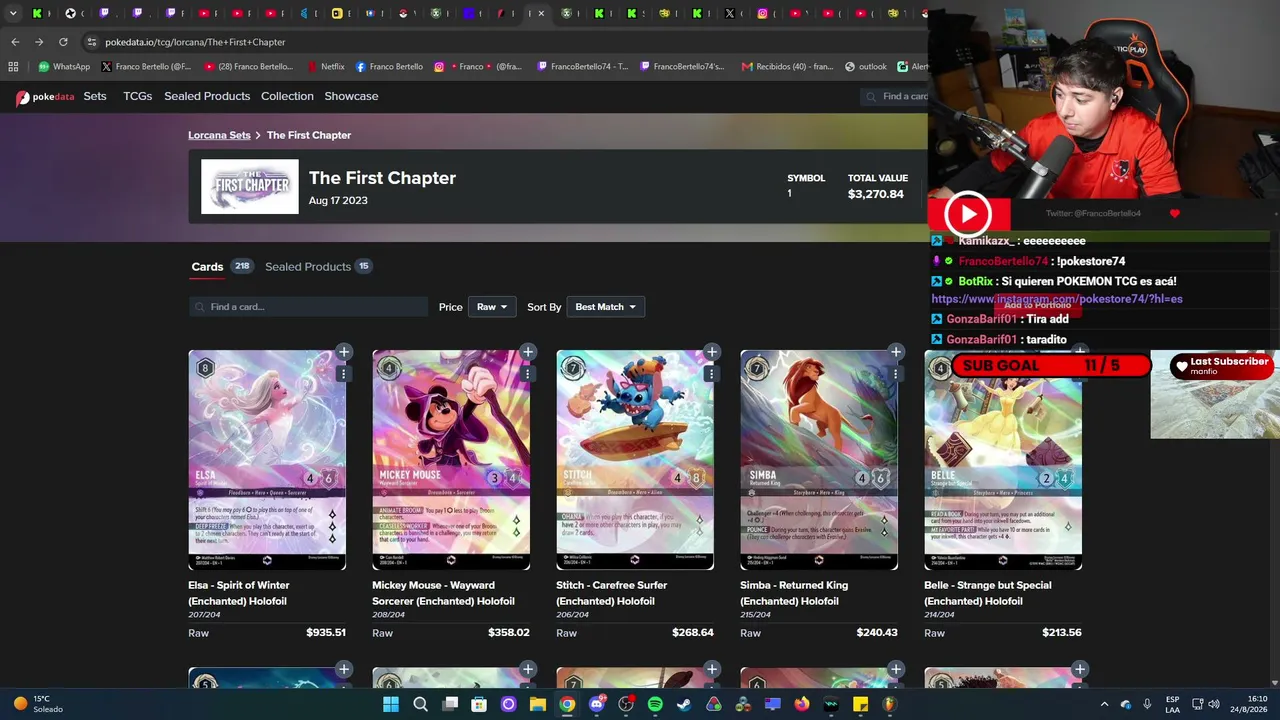This screenshot has height=720, width=1280.
Task: Open the Collection page
Action: coord(287,96)
